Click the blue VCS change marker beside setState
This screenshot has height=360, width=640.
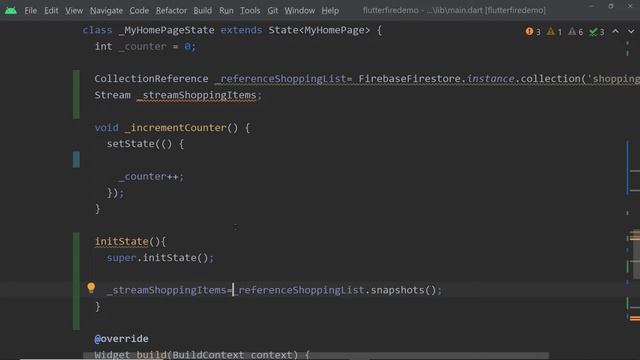click(x=76, y=160)
